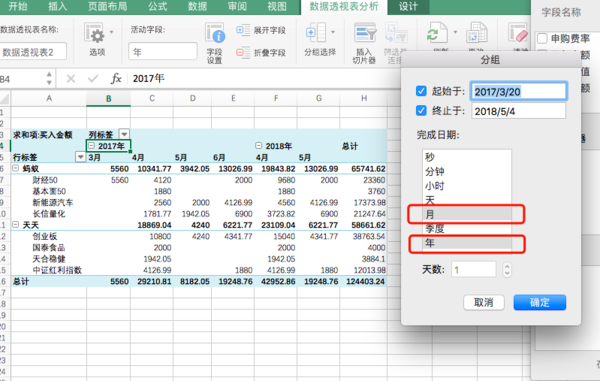Select column B header
This screenshot has height=381, width=600.
pyautogui.click(x=108, y=99)
